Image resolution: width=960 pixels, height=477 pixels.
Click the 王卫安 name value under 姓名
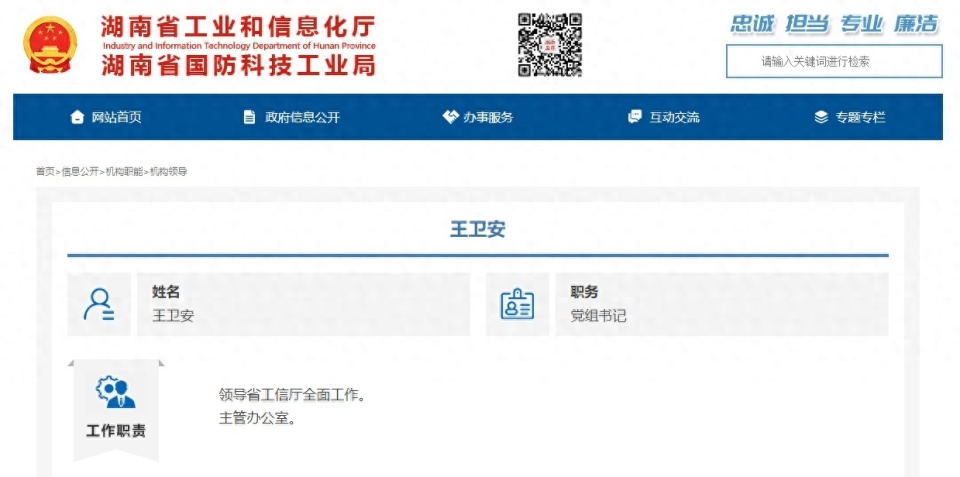pos(173,316)
